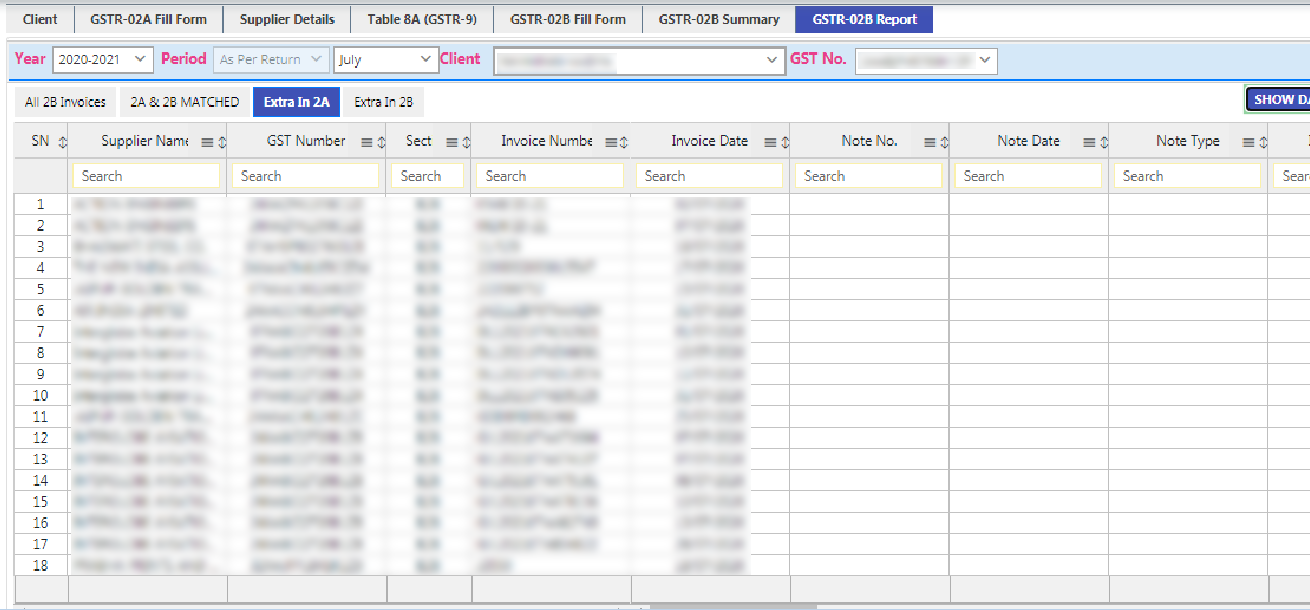Image resolution: width=1310 pixels, height=610 pixels.
Task: Open Supplier Name column menu icon
Action: tap(207, 142)
